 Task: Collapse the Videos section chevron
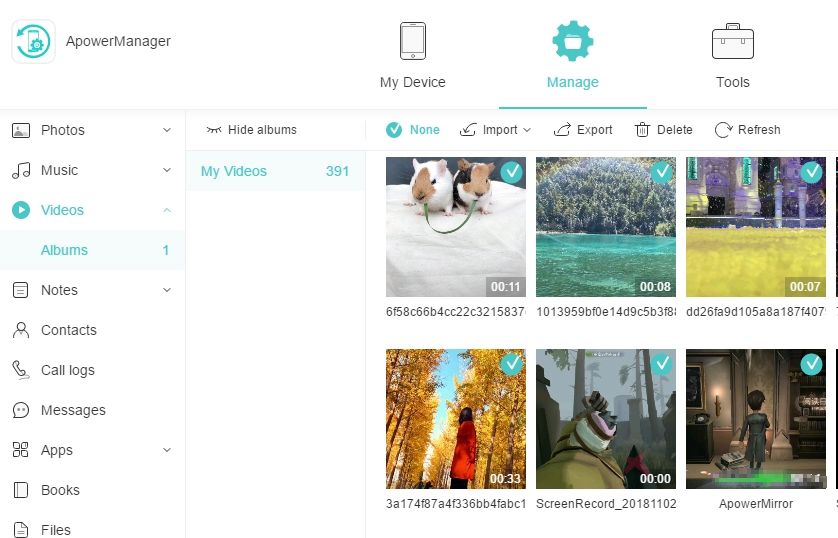pyautogui.click(x=167, y=210)
